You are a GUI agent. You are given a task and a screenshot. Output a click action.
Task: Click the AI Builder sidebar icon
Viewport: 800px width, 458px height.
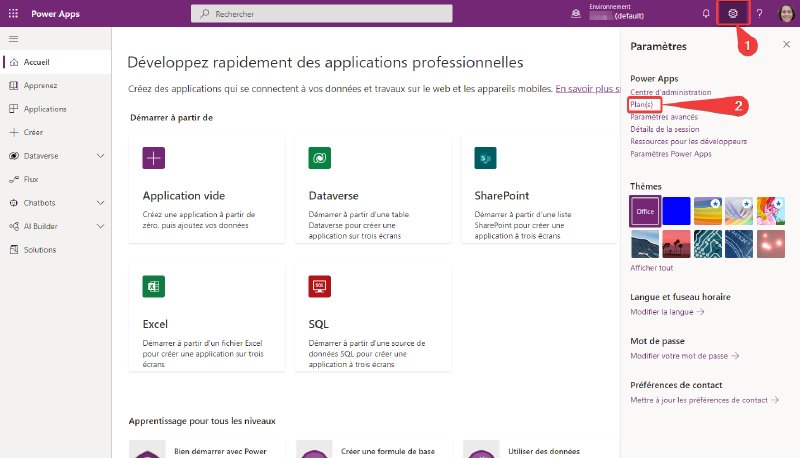coord(14,226)
